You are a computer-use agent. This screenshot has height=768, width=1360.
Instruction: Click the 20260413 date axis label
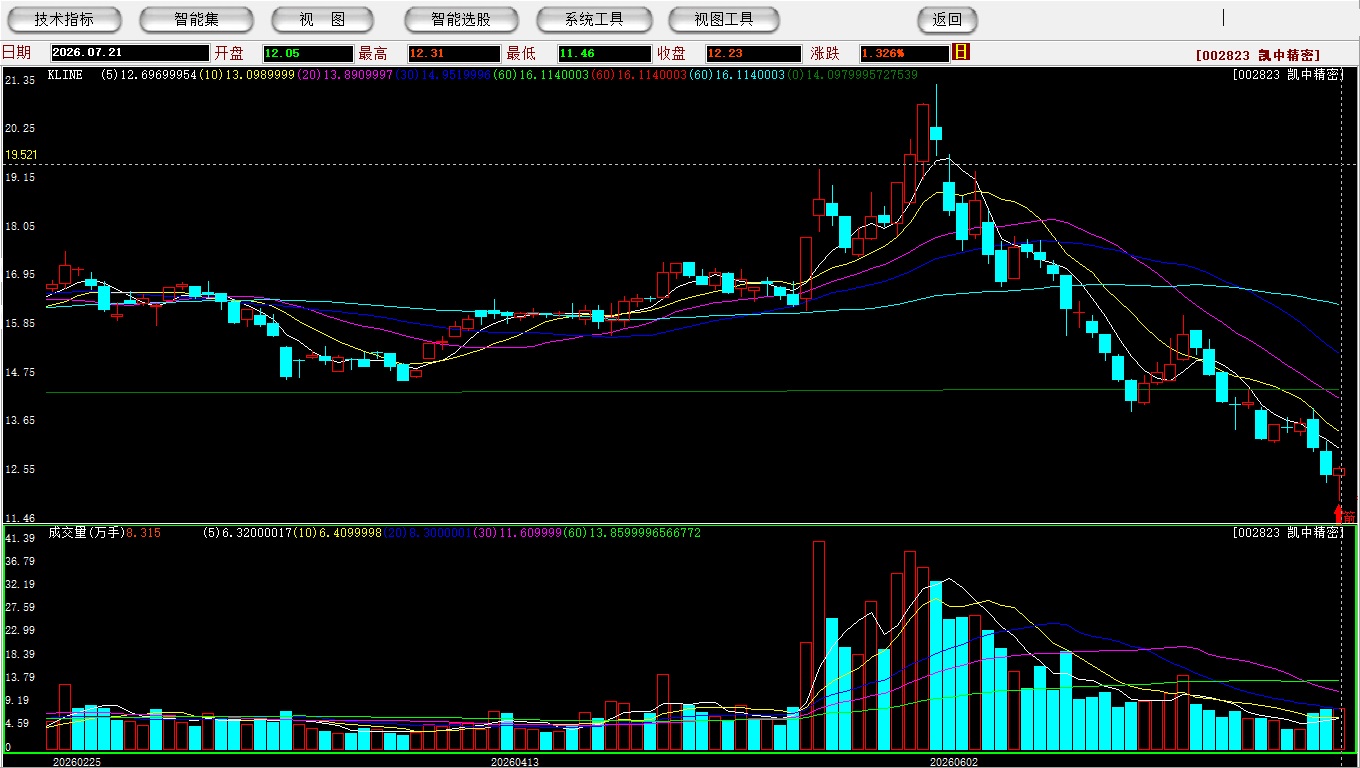pyautogui.click(x=514, y=761)
